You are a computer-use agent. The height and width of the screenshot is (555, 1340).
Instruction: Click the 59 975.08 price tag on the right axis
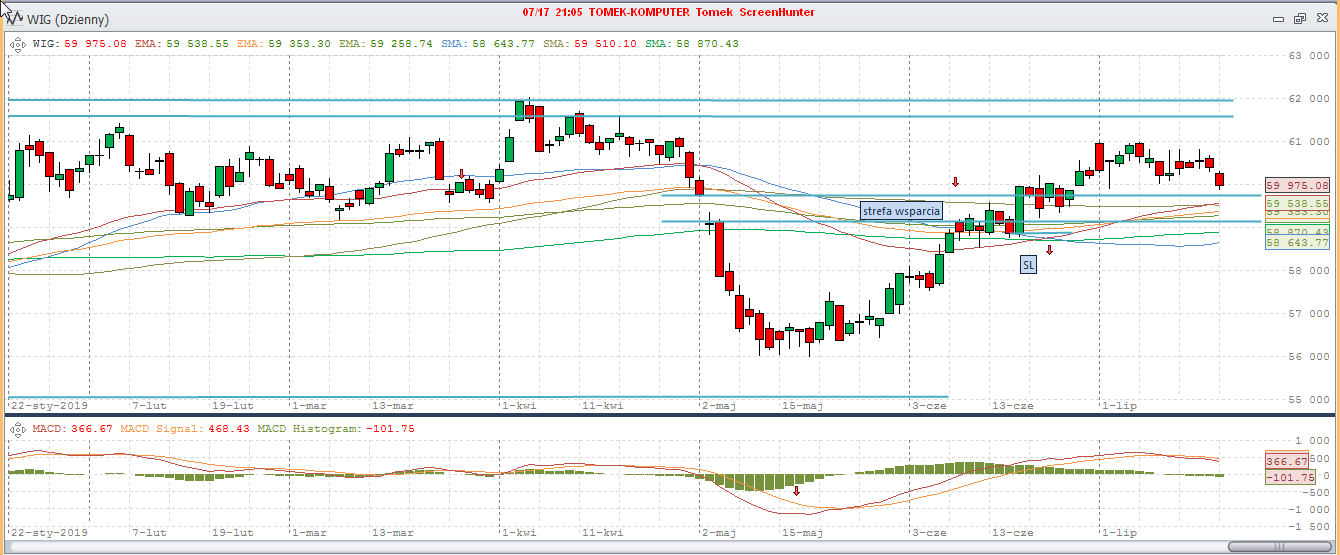[1297, 186]
